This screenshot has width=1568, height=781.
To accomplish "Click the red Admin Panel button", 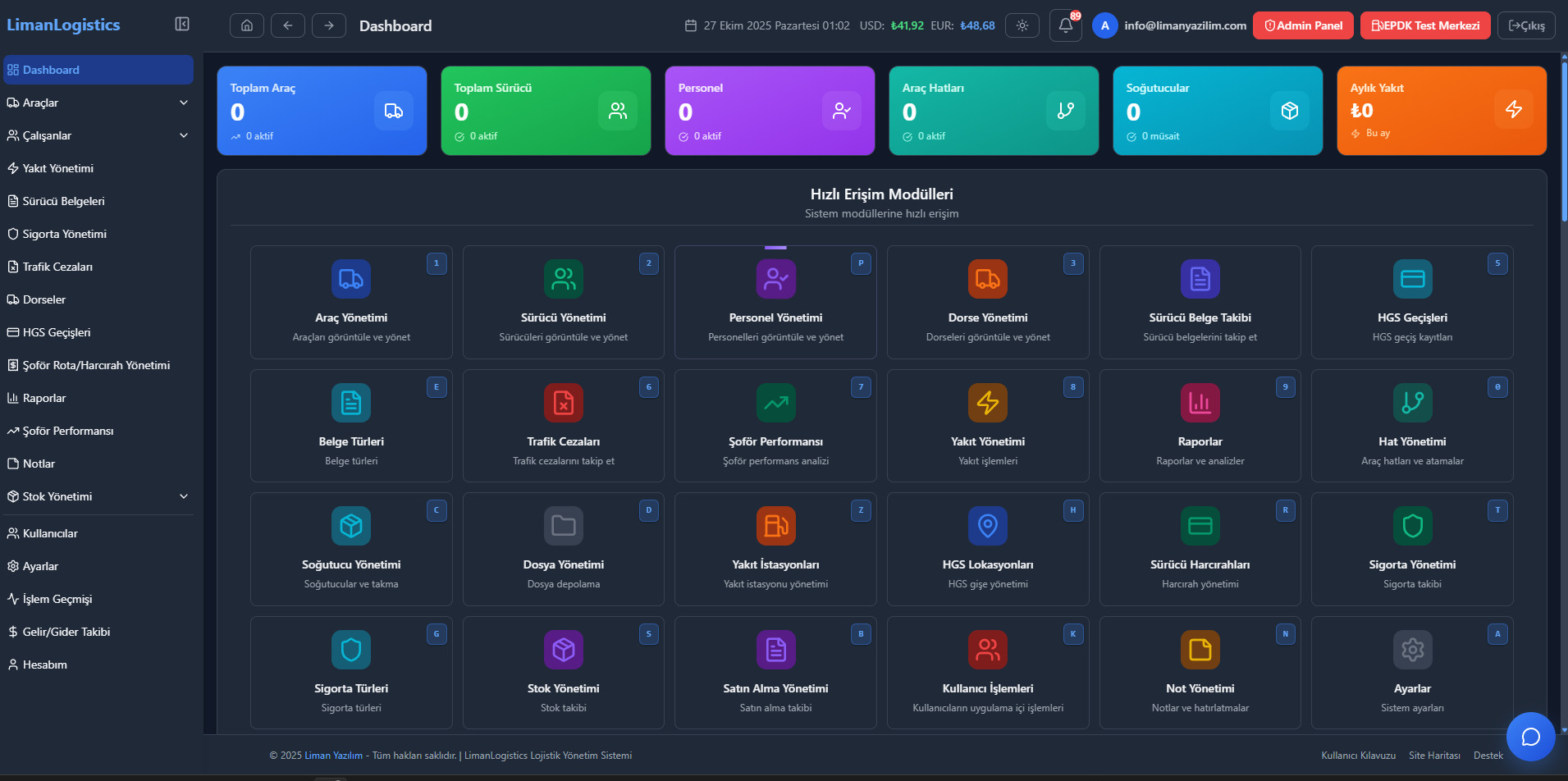I will pos(1303,25).
